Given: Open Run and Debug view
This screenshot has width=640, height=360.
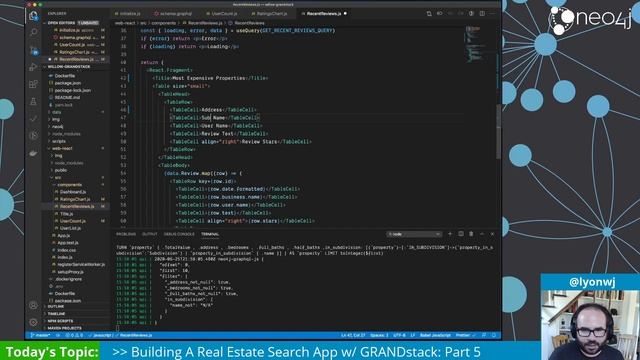Looking at the screenshot, I should point(33,67).
